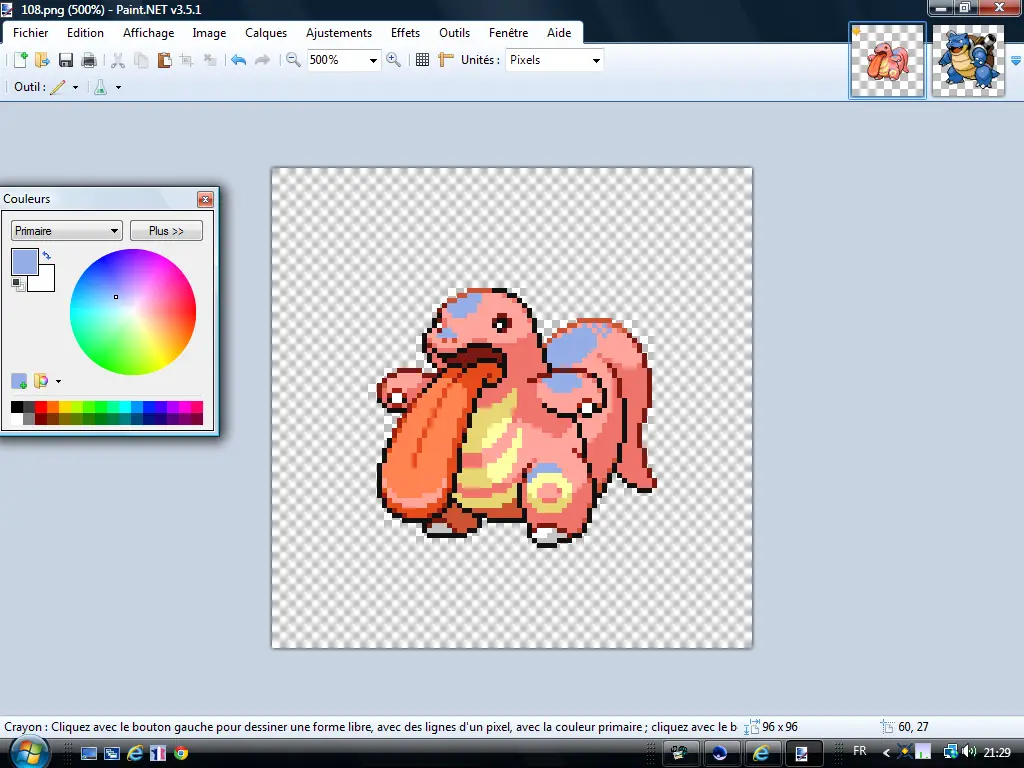Open the Ajustements menu

coord(339,33)
